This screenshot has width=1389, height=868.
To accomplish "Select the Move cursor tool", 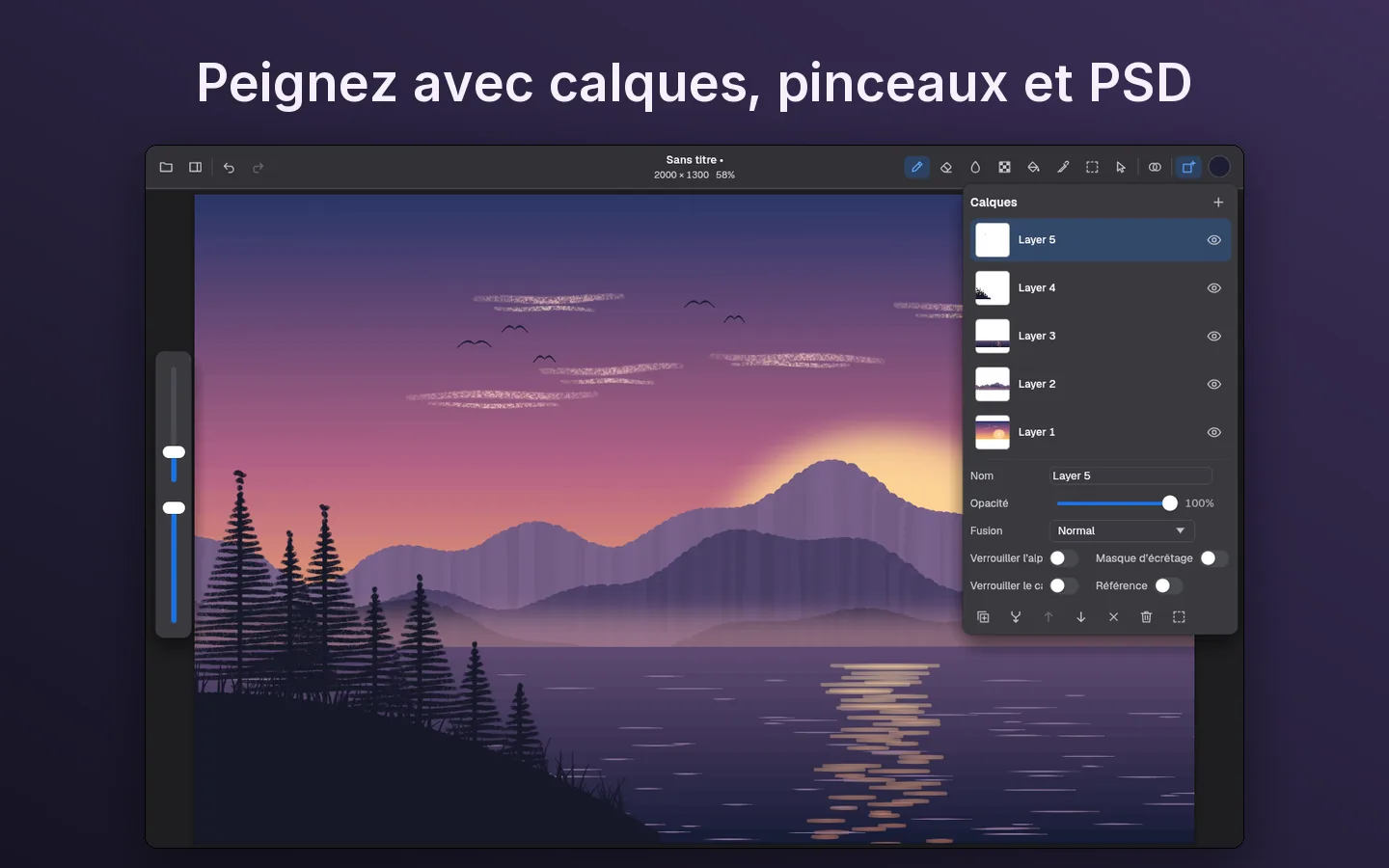I will (x=1121, y=167).
